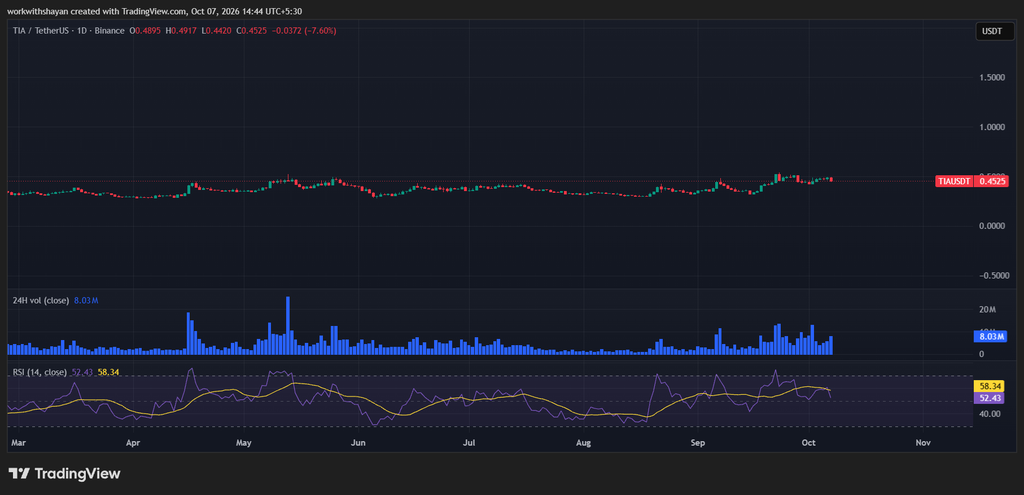Click the Nov label on the time axis
The width and height of the screenshot is (1024, 495).
pos(923,443)
